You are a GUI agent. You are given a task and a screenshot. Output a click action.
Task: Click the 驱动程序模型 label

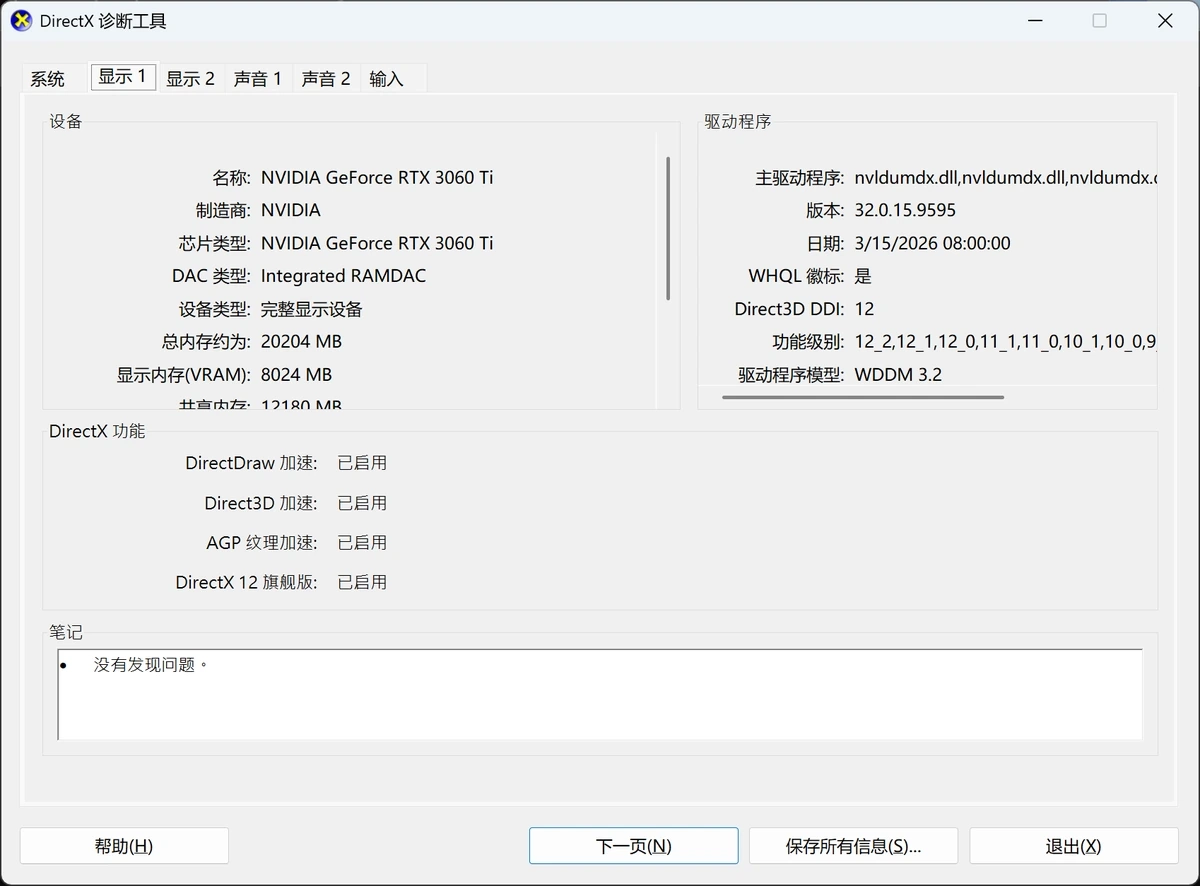pyautogui.click(x=791, y=375)
